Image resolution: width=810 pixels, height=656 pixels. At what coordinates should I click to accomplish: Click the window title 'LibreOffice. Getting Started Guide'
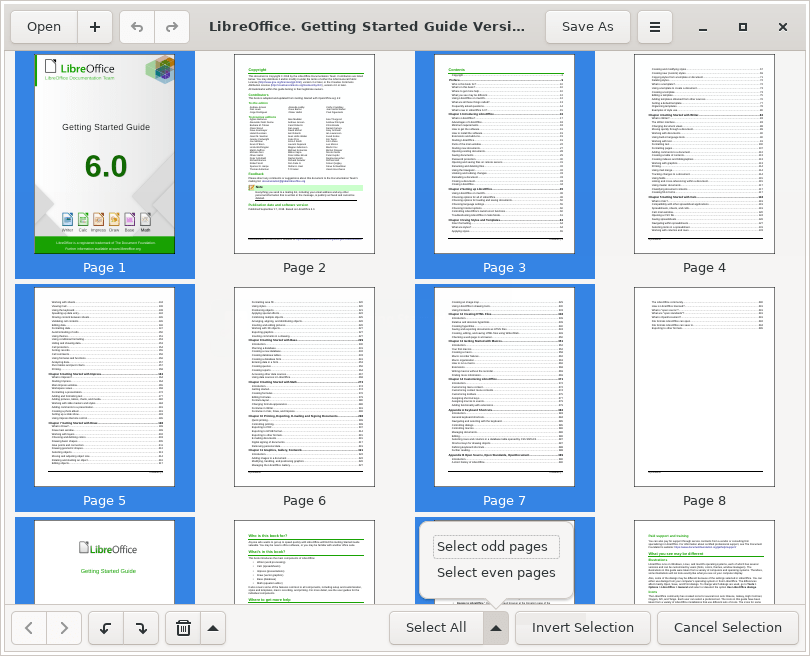(367, 27)
